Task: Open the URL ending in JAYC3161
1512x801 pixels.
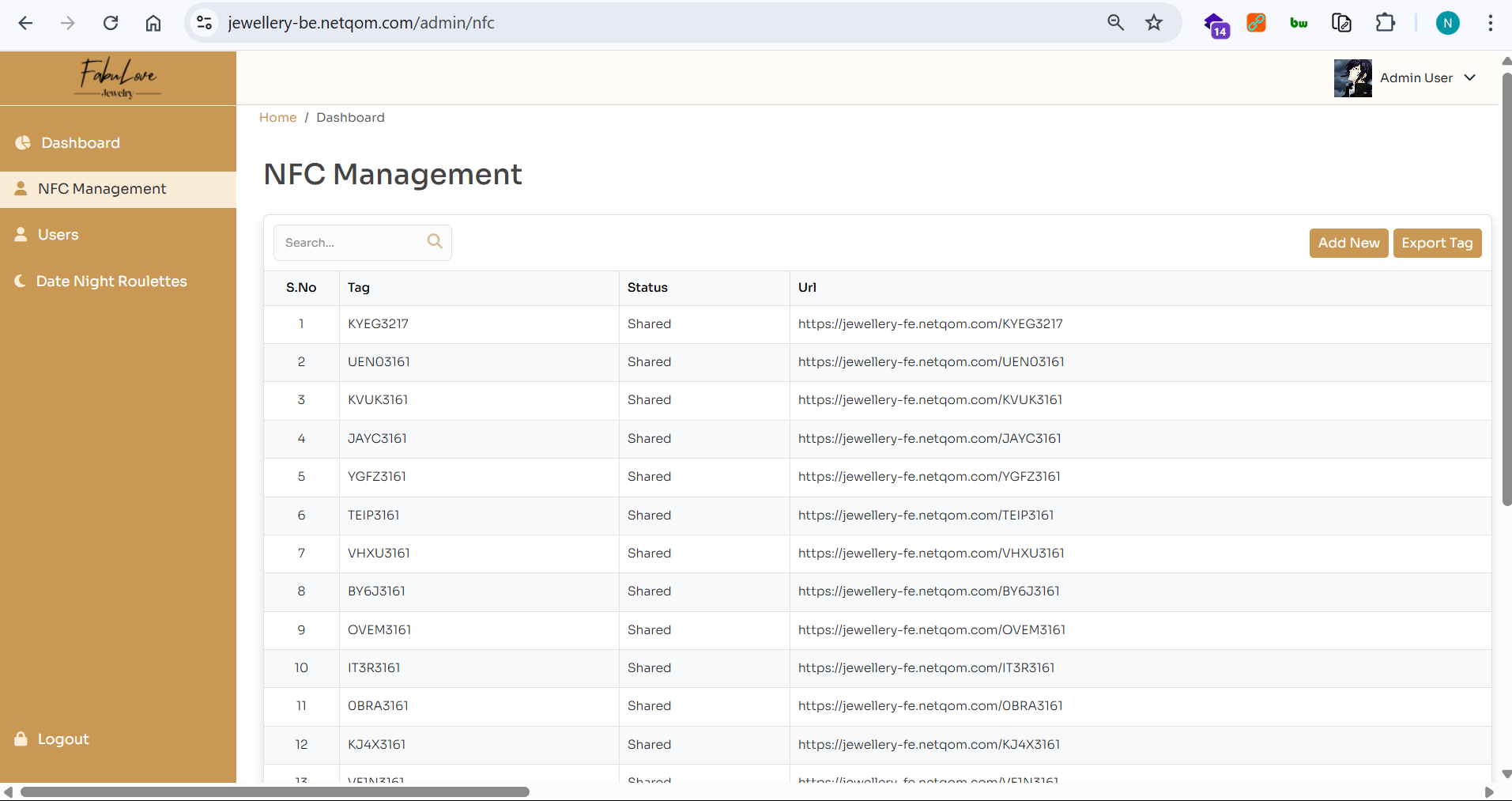Action: click(929, 438)
